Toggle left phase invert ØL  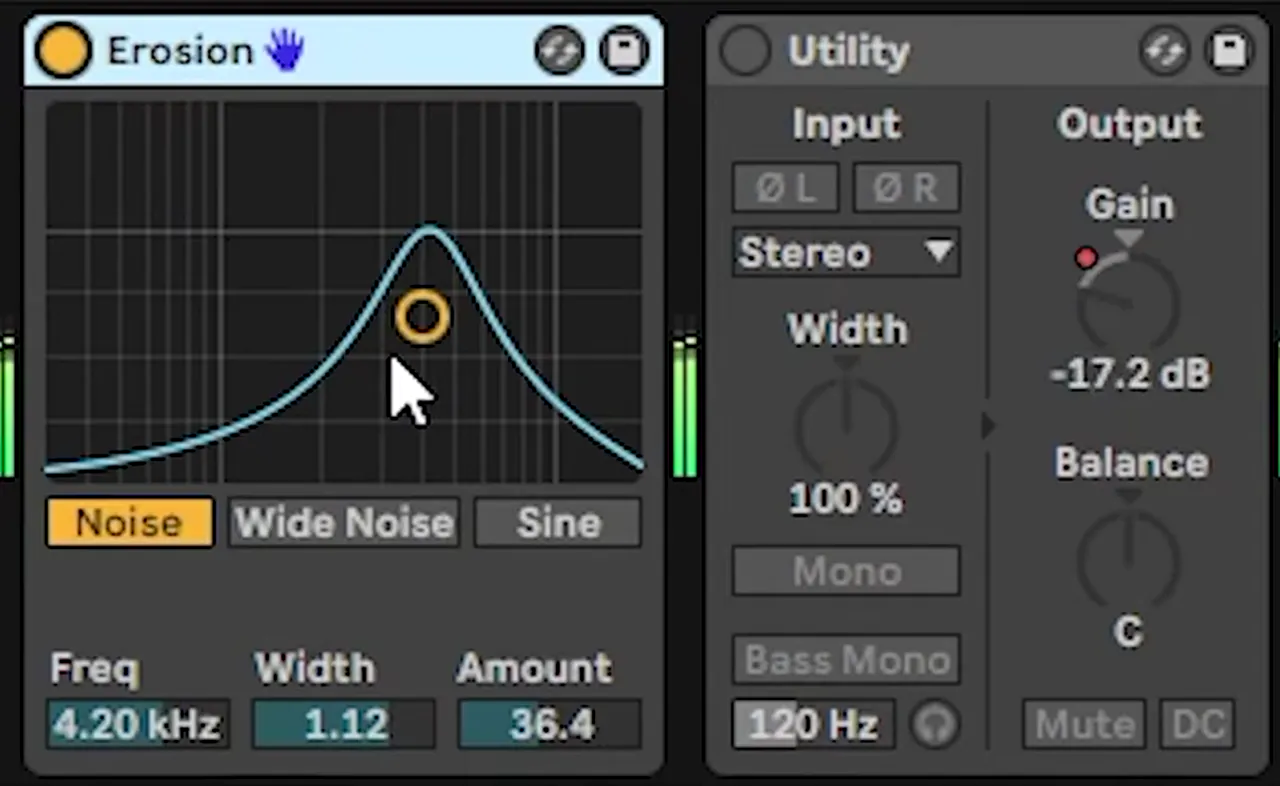click(x=785, y=188)
